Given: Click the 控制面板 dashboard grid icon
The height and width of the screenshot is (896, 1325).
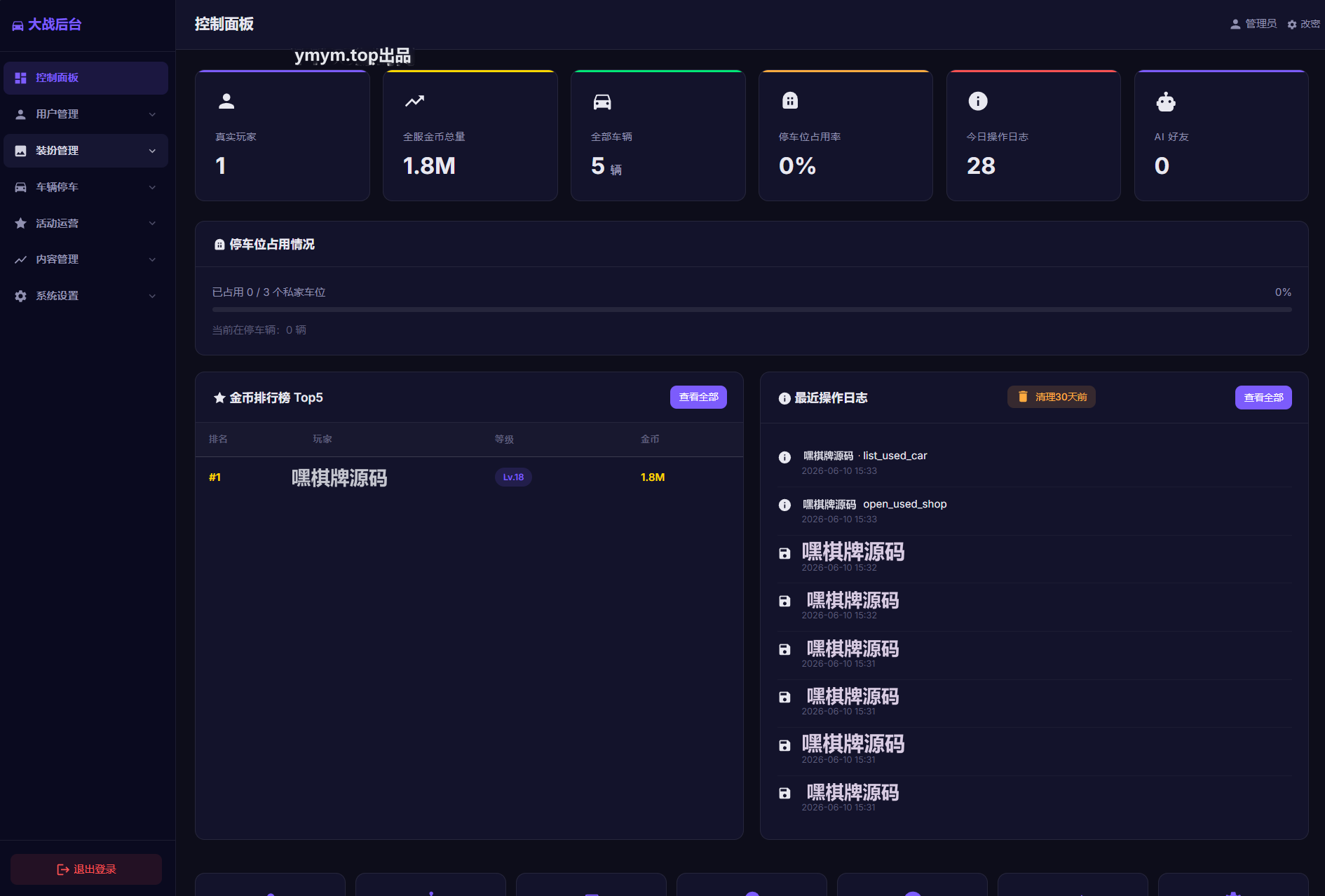Looking at the screenshot, I should [x=20, y=78].
